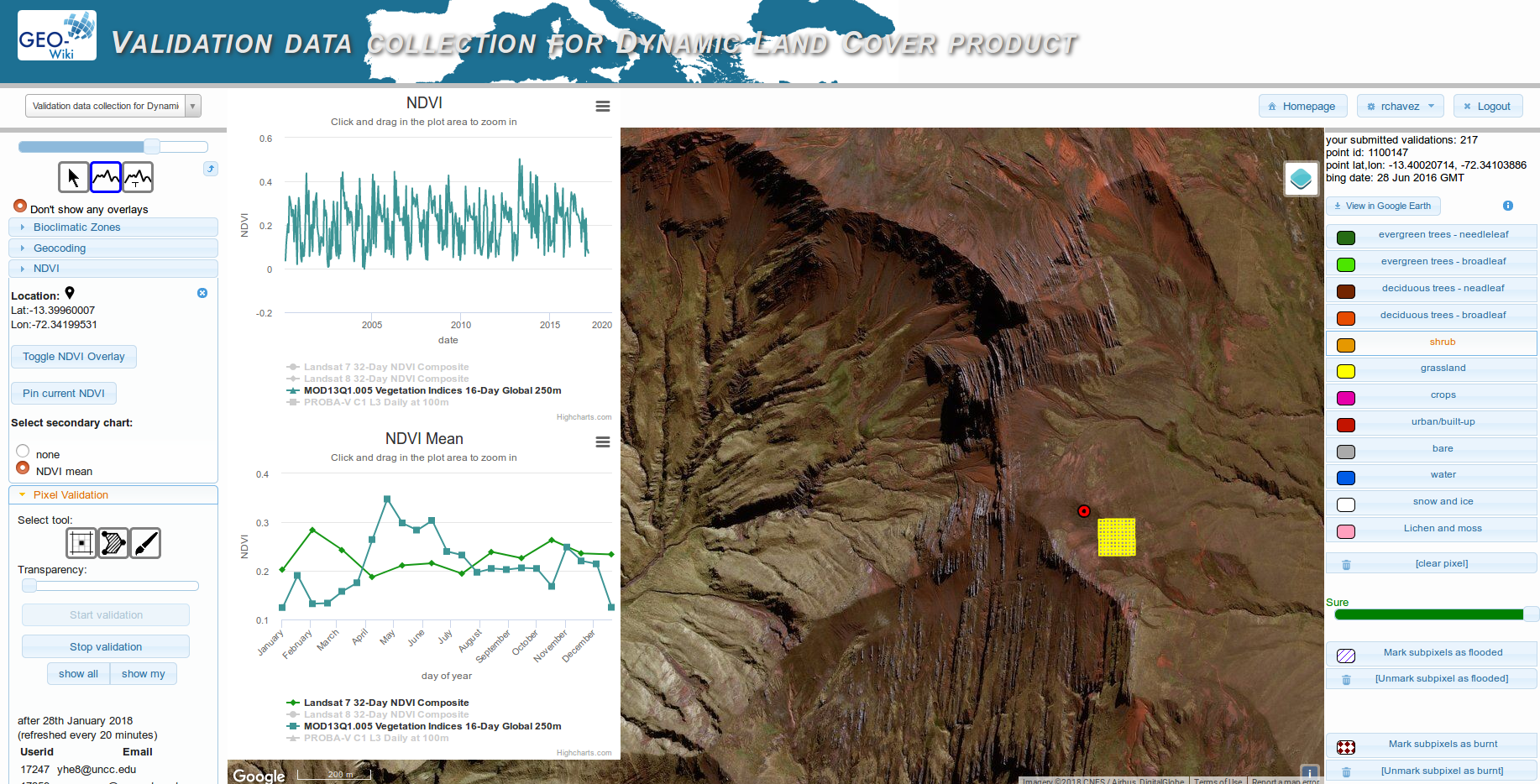
Task: Click the map layers switcher icon
Action: click(1301, 179)
